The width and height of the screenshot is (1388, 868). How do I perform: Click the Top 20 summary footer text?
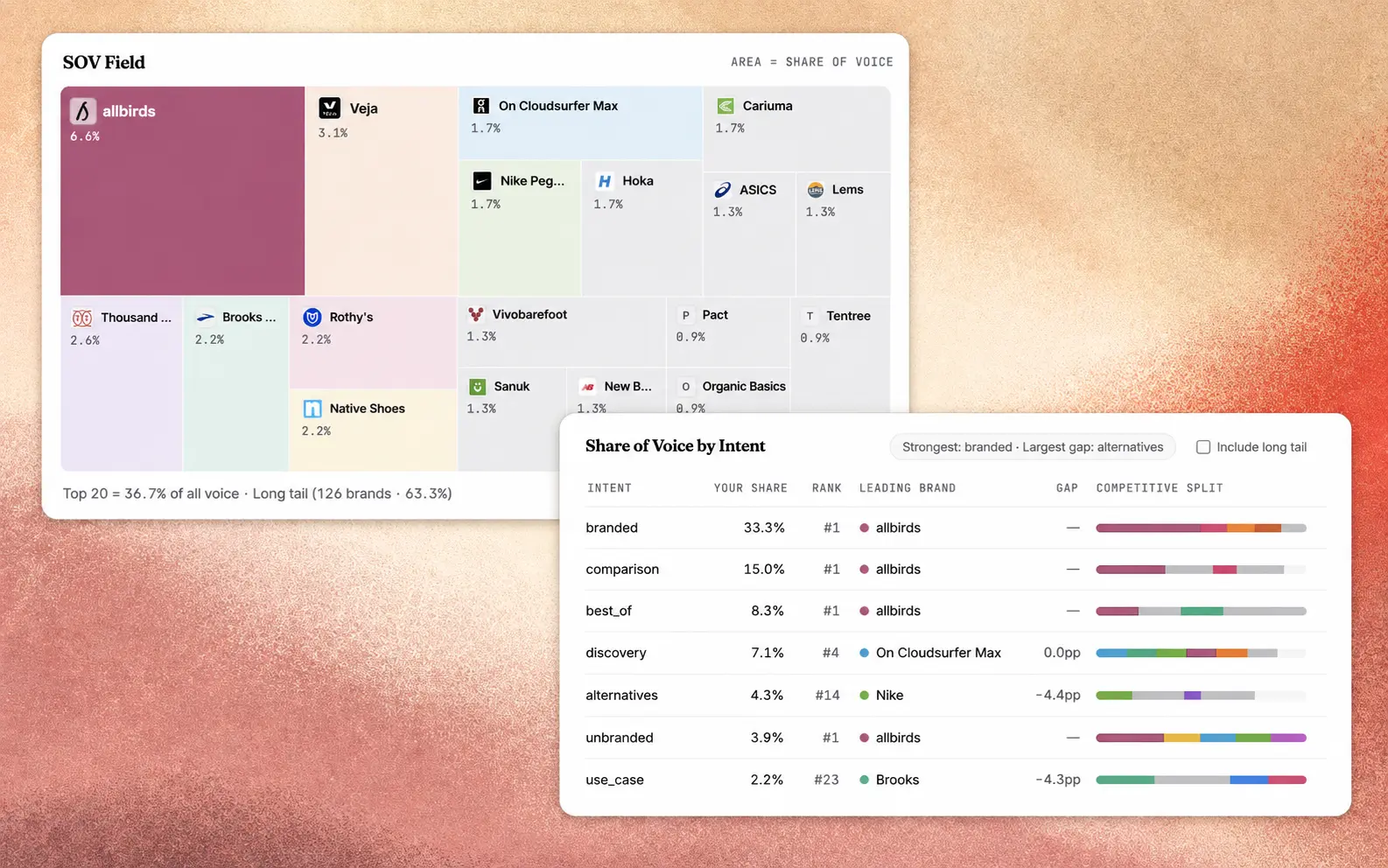click(257, 493)
